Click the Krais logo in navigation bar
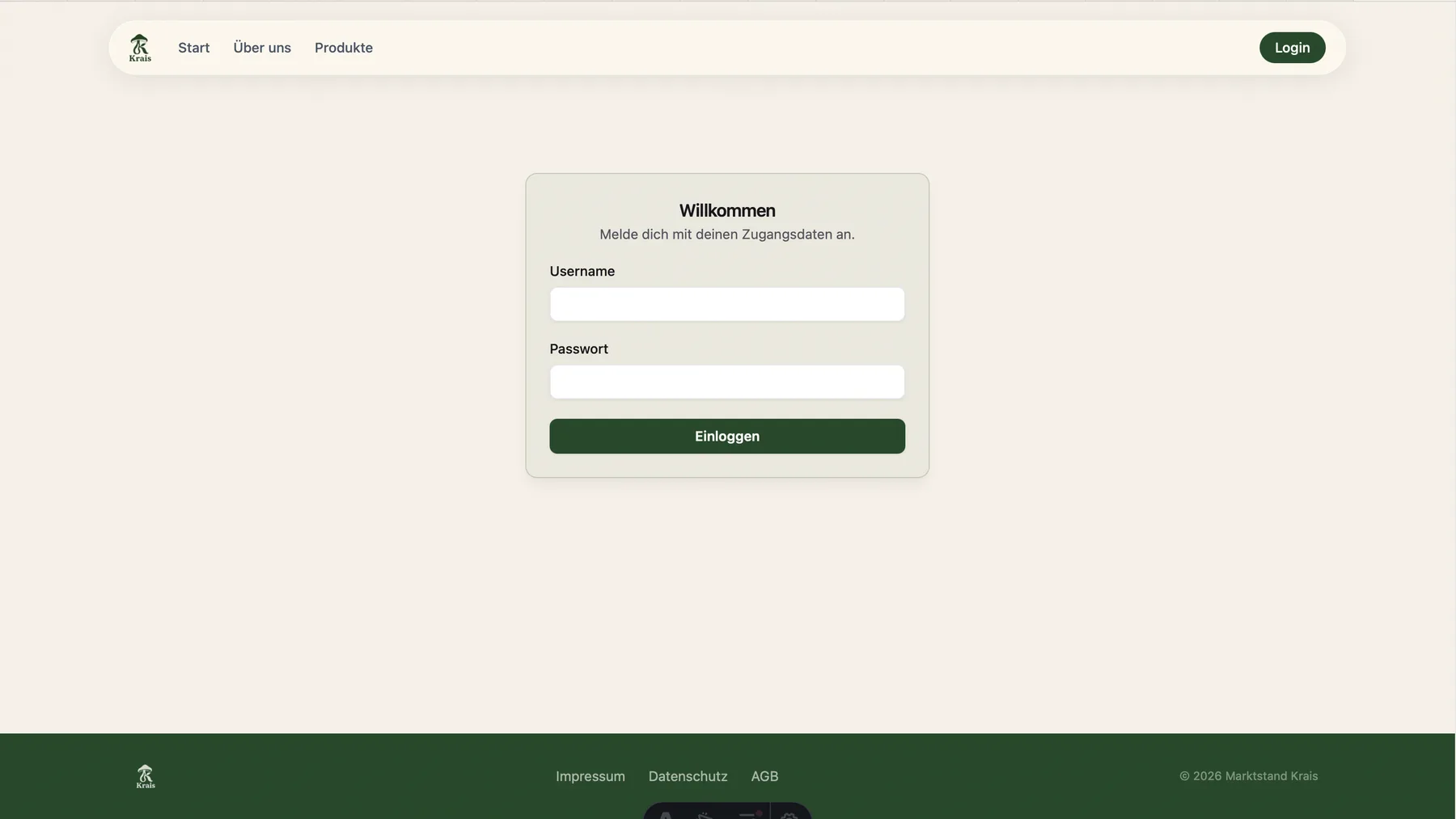This screenshot has height=819, width=1456. click(x=140, y=48)
